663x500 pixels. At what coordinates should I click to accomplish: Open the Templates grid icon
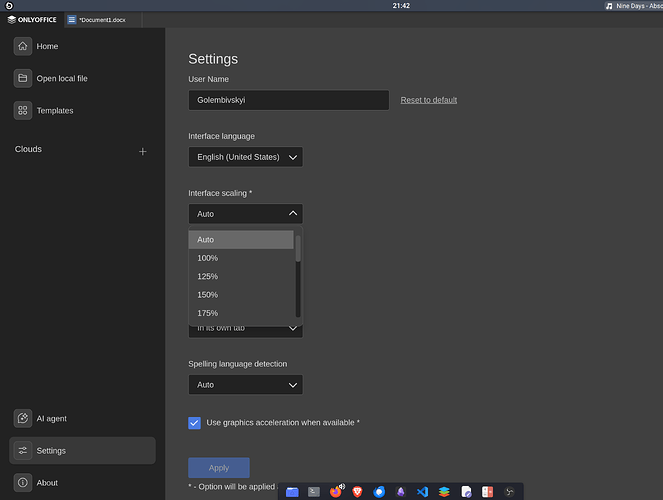coord(22,110)
